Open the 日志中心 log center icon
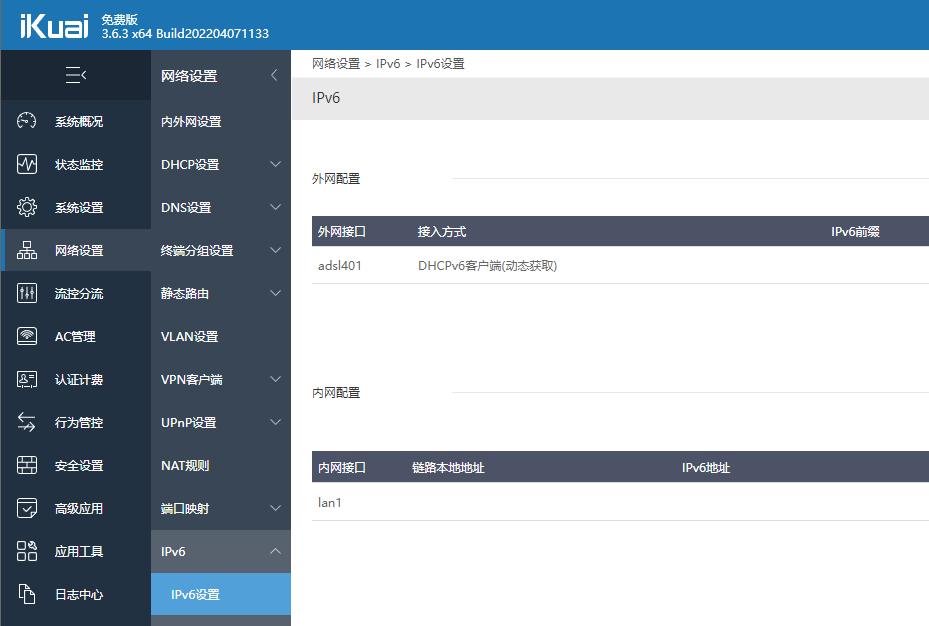929x626 pixels. 28,594
